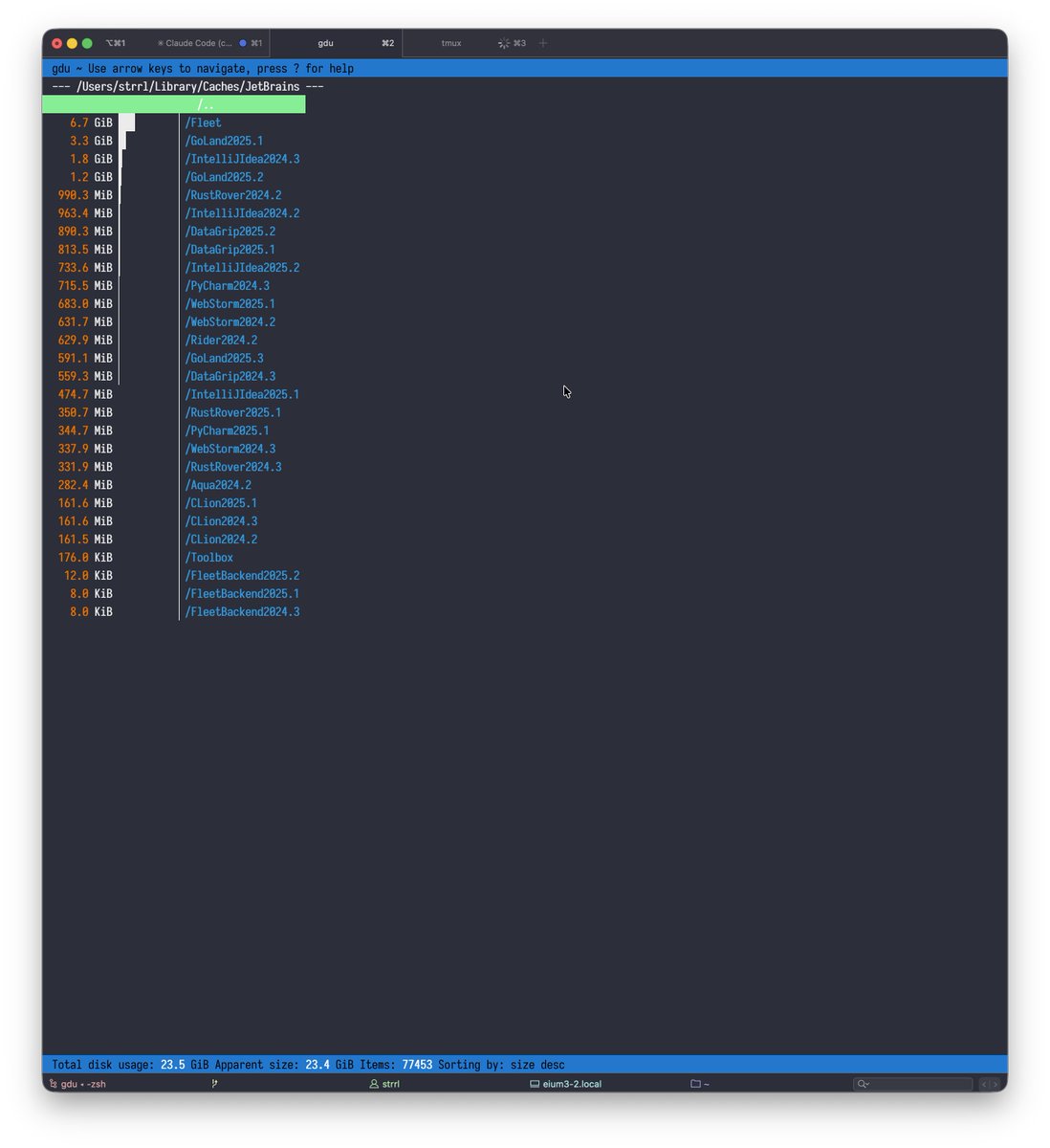
Task: Click the ⌥⌘1 pane shortcut label in the title bar
Action: (x=116, y=43)
